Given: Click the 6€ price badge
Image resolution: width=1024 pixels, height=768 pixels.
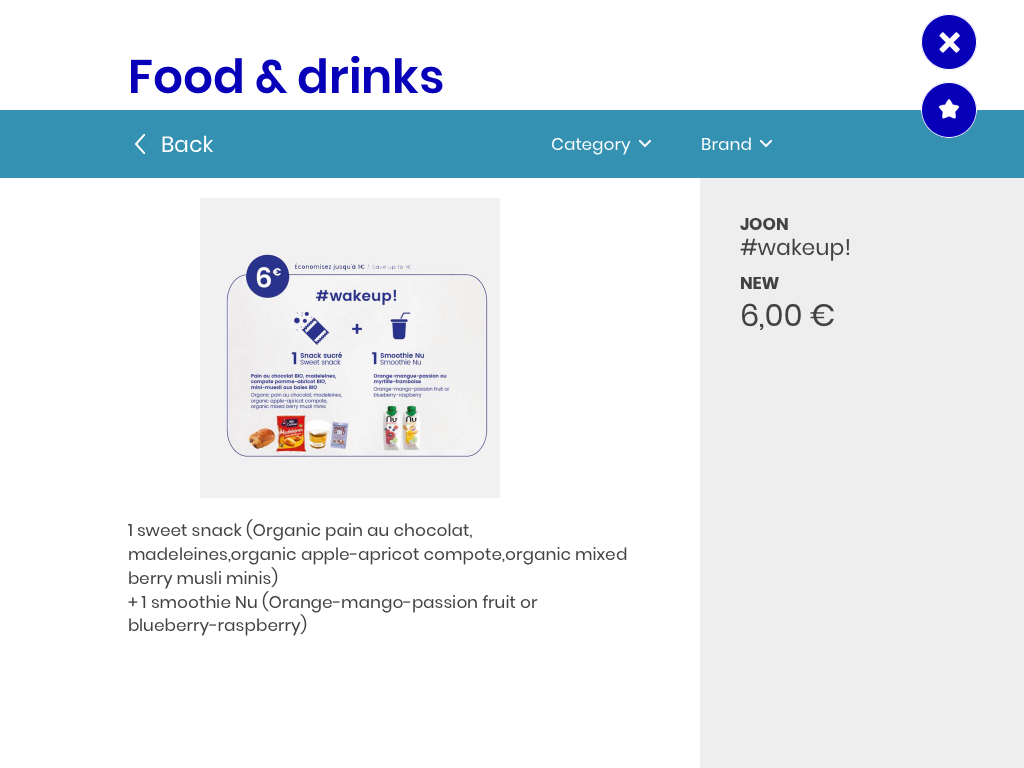Looking at the screenshot, I should pyautogui.click(x=268, y=276).
